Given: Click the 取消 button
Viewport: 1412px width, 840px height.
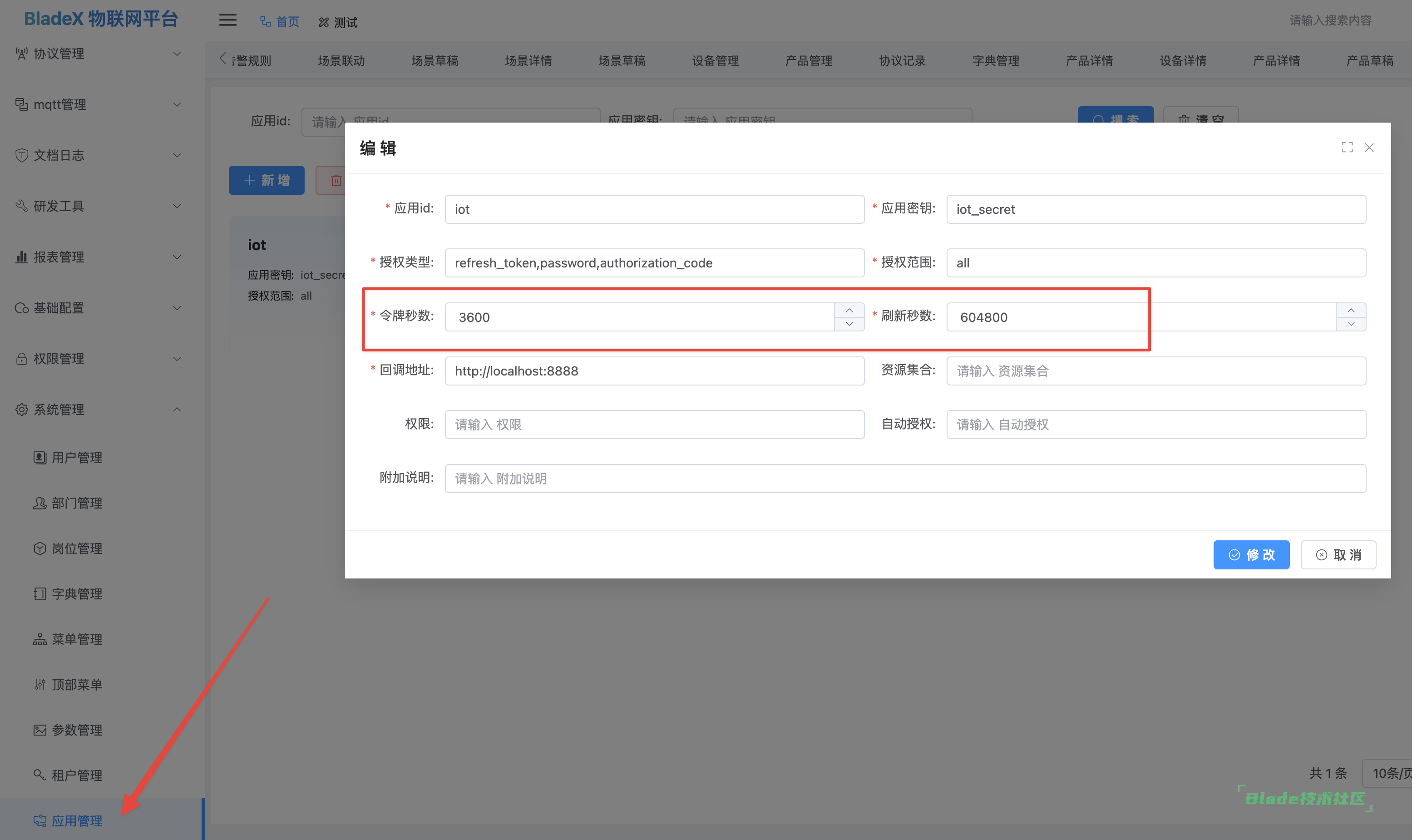Looking at the screenshot, I should click(1338, 555).
